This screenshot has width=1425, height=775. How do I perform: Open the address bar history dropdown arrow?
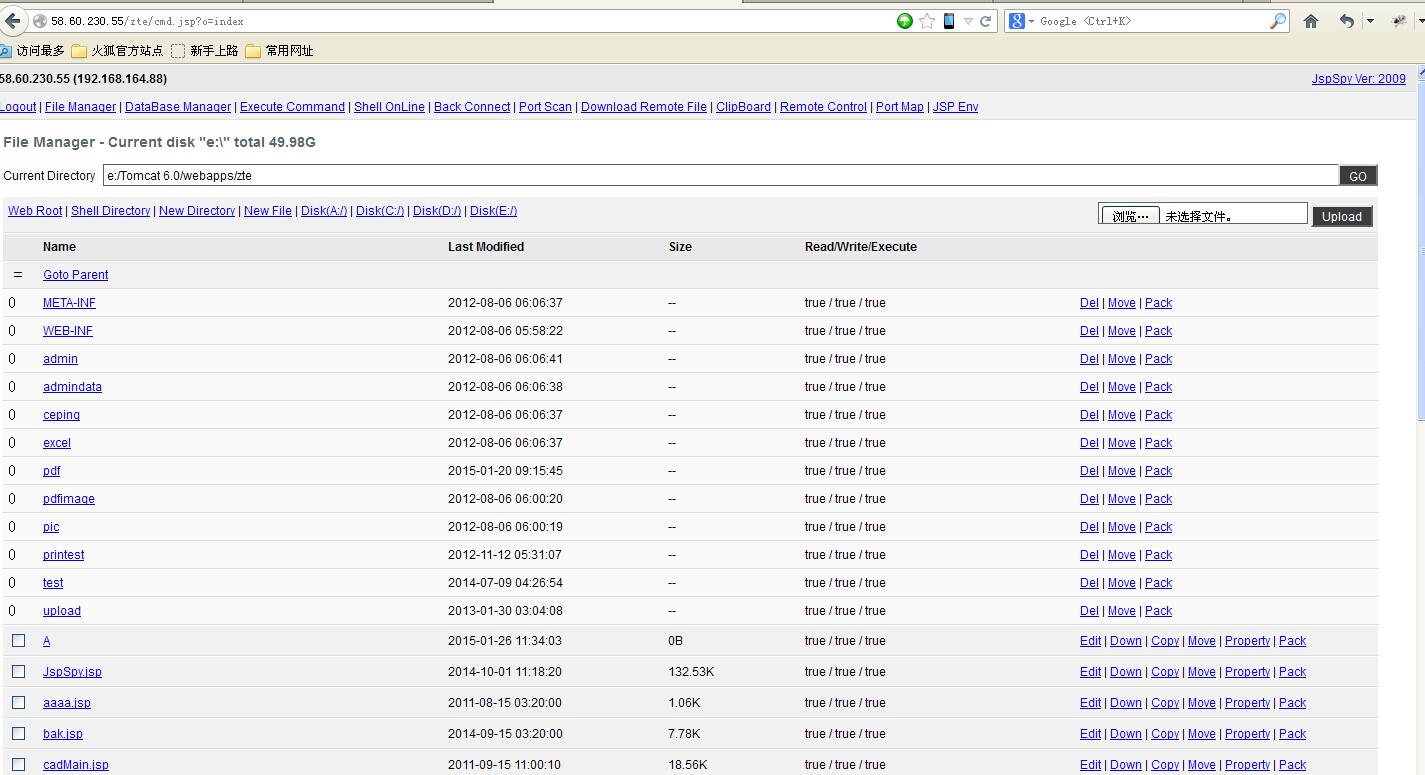968,21
